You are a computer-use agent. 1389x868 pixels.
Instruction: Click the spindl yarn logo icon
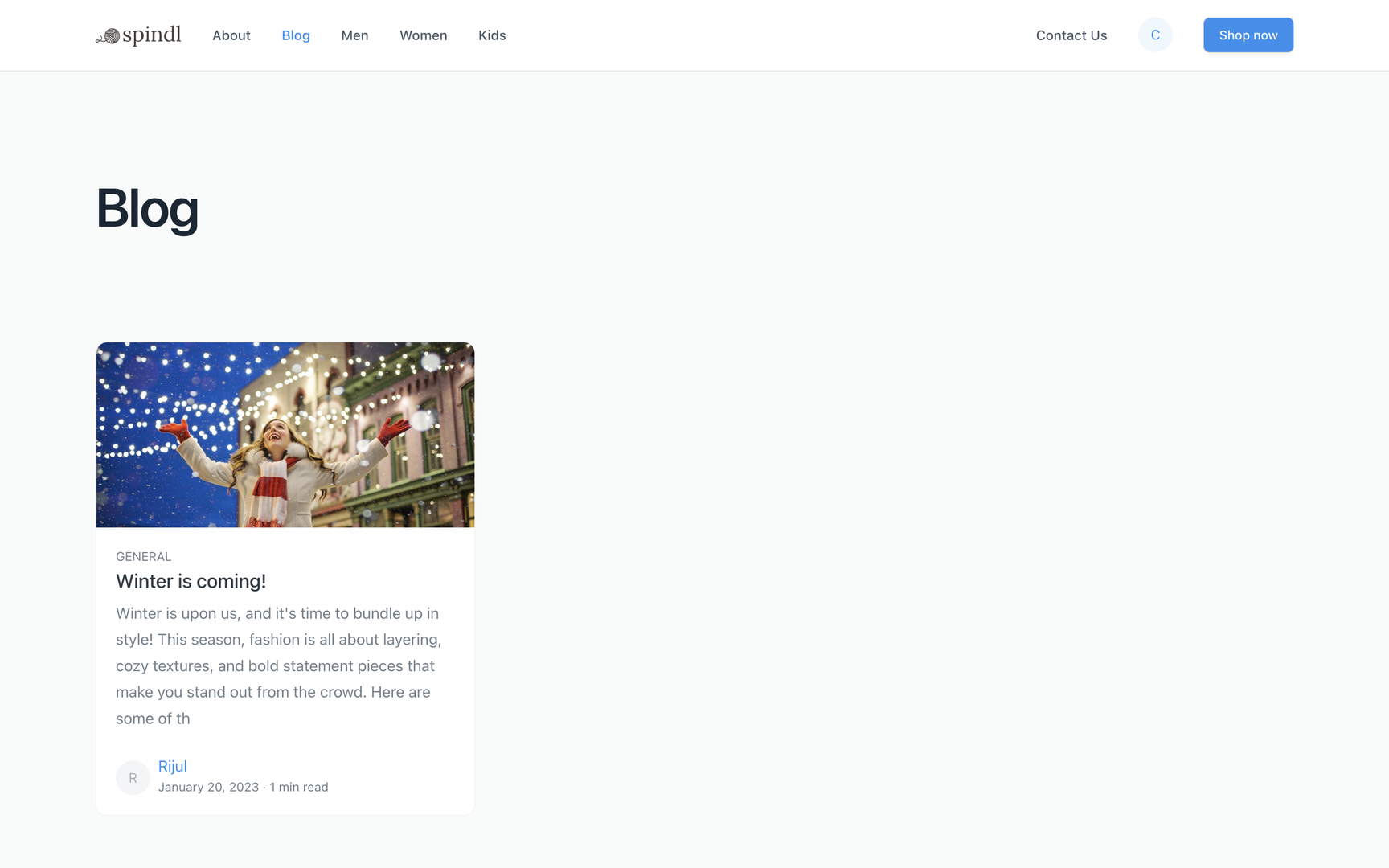point(105,35)
